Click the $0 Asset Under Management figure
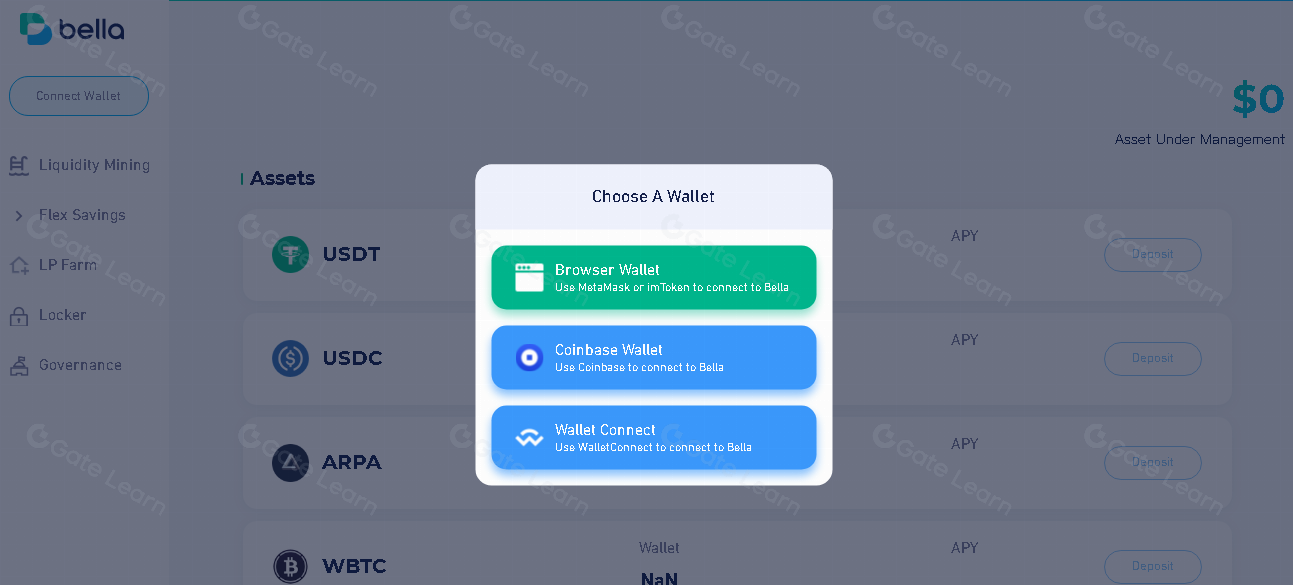 coord(1257,98)
